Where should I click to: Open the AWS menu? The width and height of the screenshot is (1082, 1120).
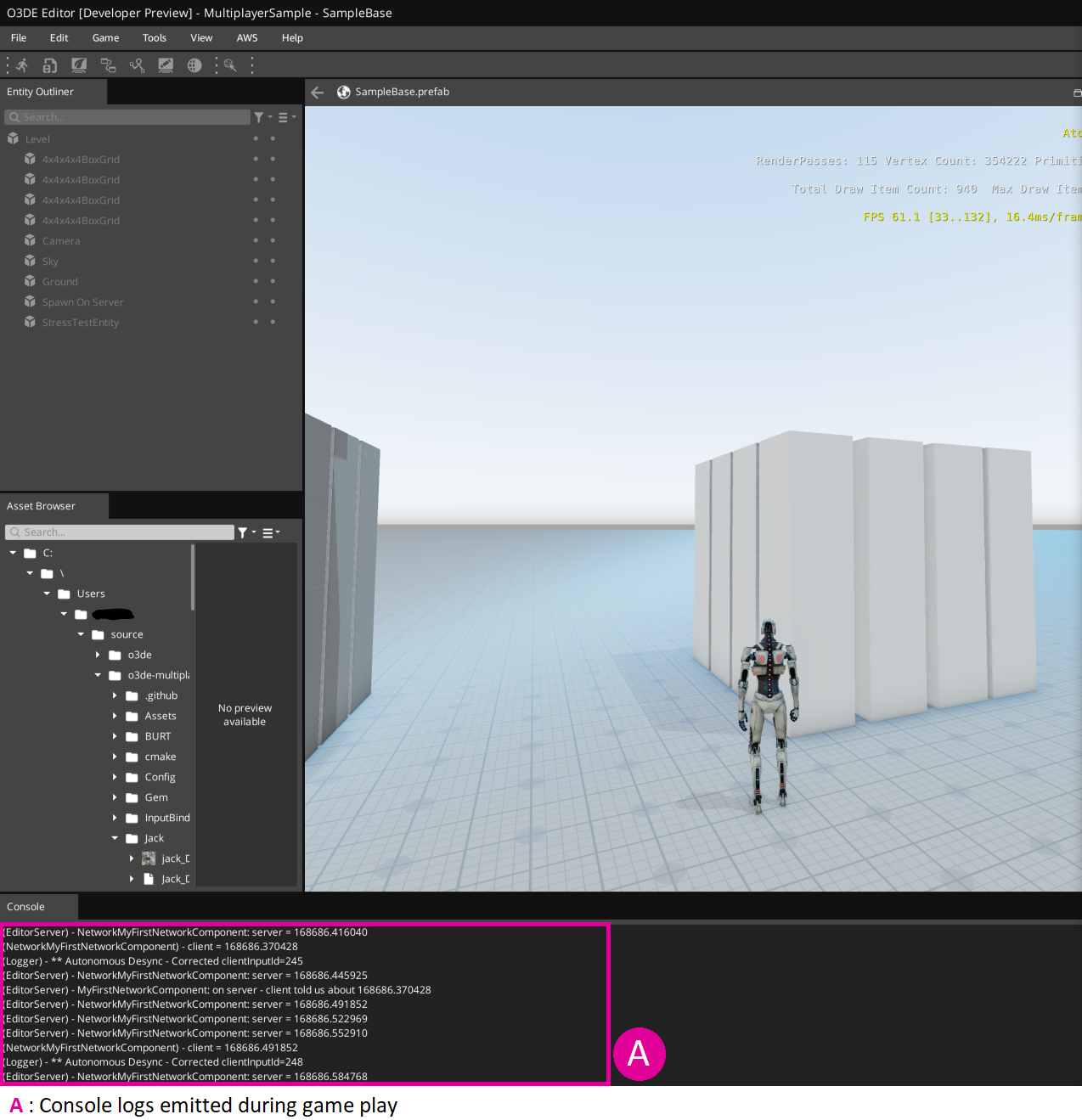pyautogui.click(x=247, y=37)
